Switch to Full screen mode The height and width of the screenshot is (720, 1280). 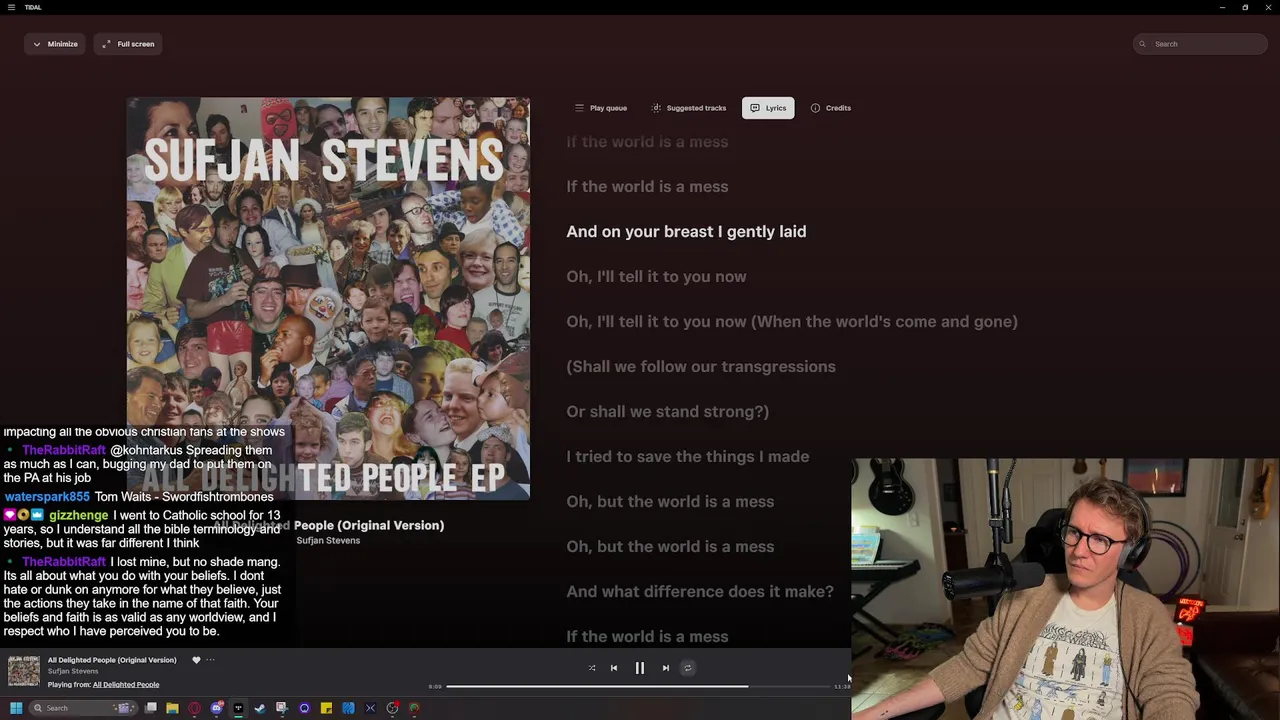point(128,44)
